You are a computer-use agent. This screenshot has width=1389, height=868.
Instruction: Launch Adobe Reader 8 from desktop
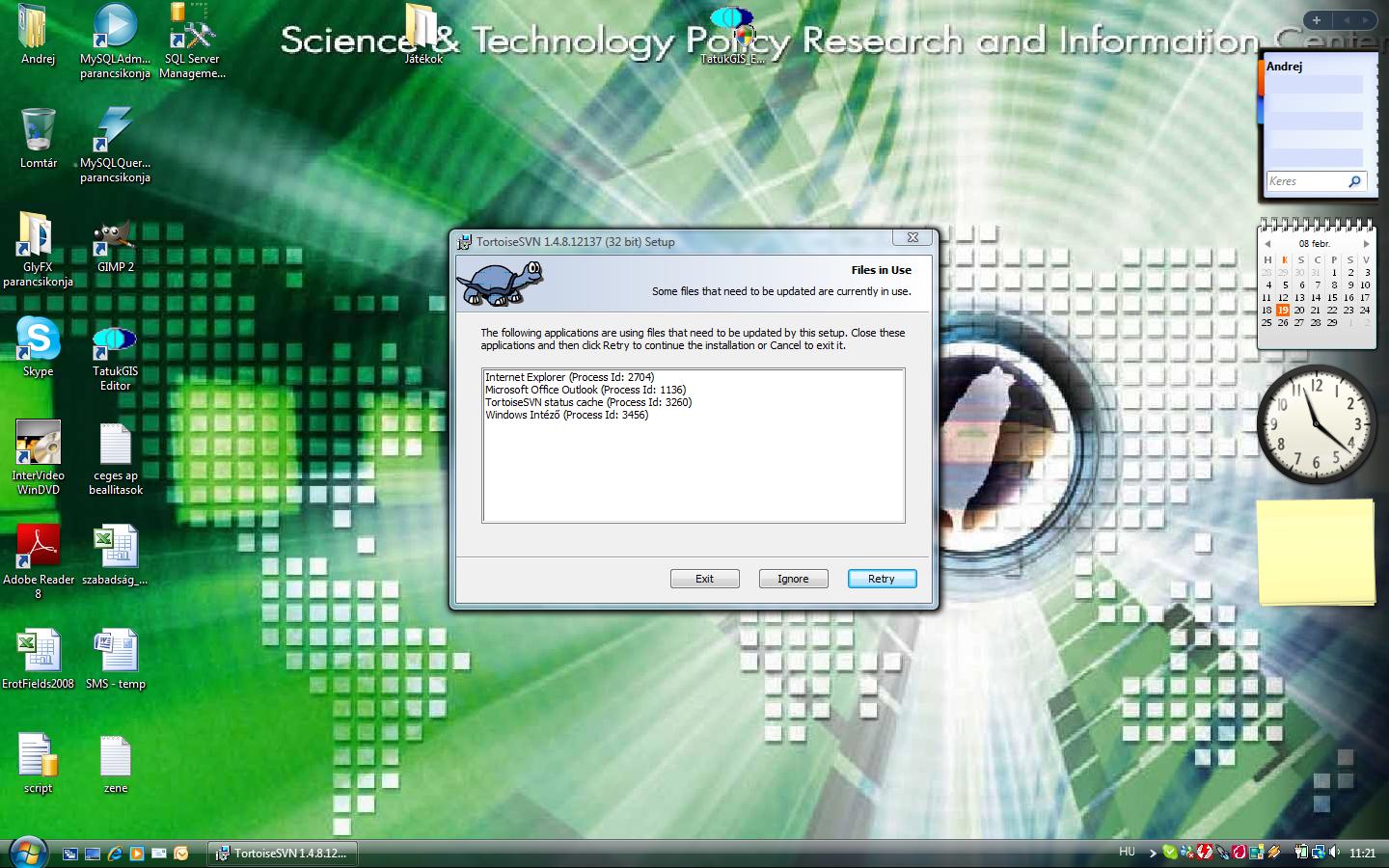(x=38, y=561)
